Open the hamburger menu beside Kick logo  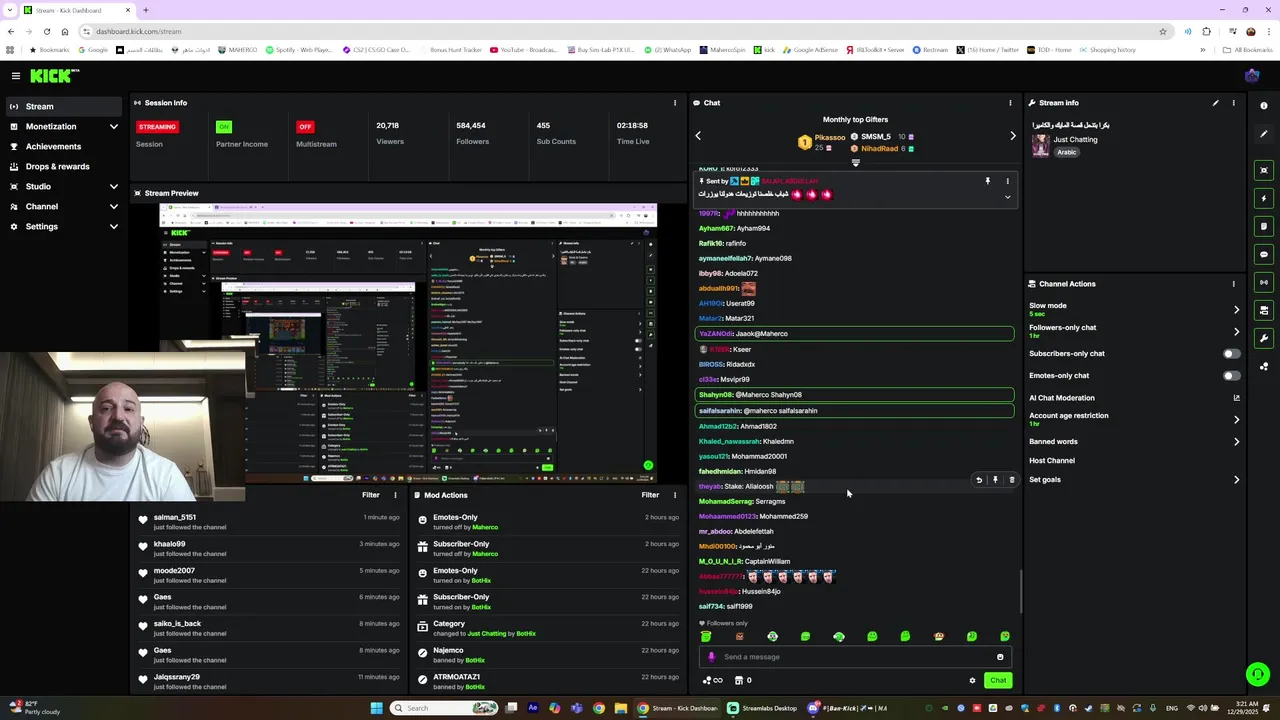pyautogui.click(x=16, y=76)
